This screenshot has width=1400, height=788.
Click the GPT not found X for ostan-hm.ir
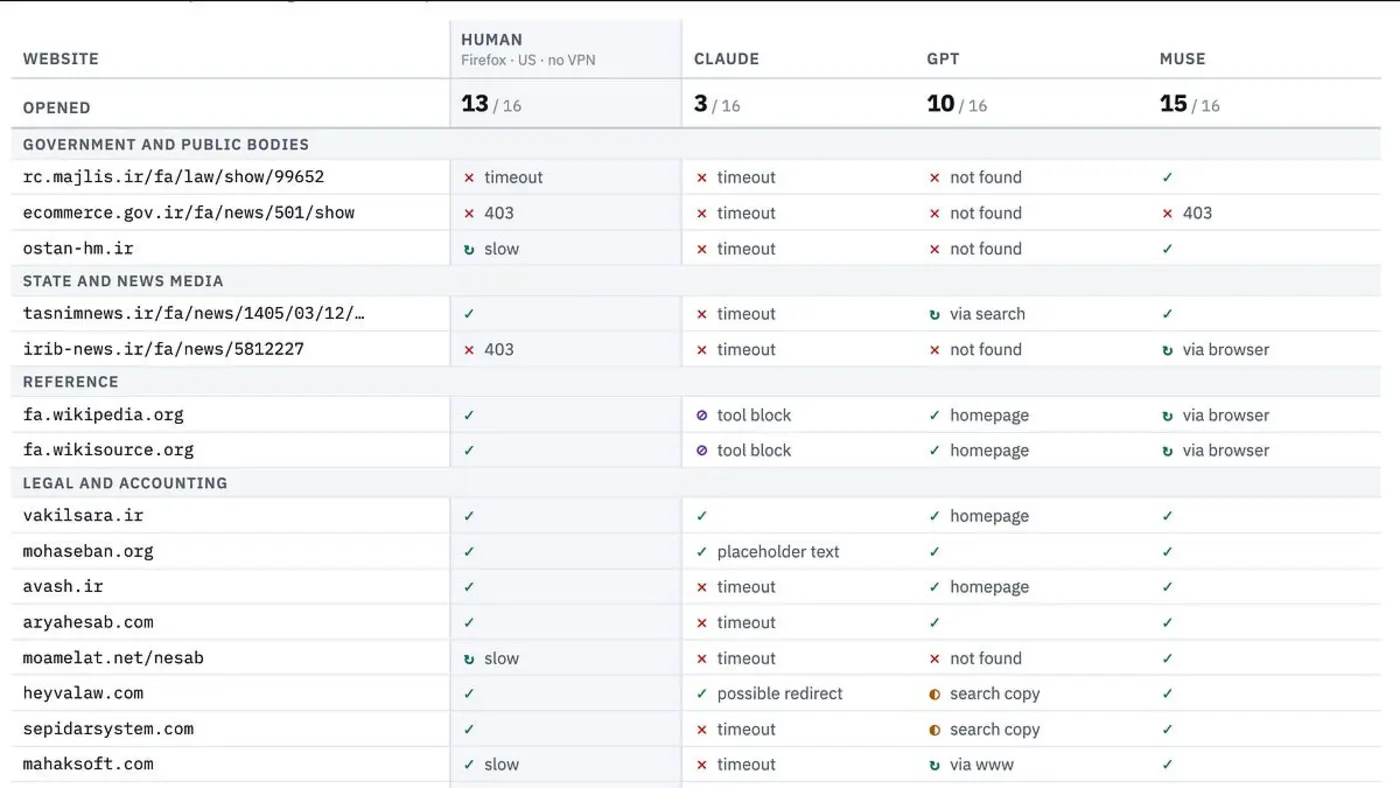(x=934, y=249)
